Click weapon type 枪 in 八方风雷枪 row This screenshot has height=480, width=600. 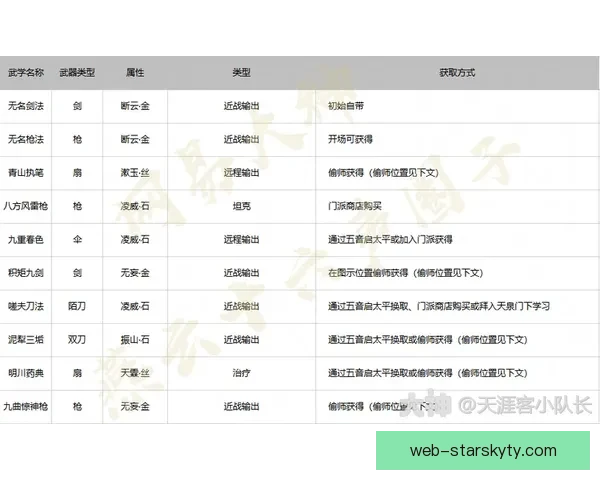click(x=77, y=206)
